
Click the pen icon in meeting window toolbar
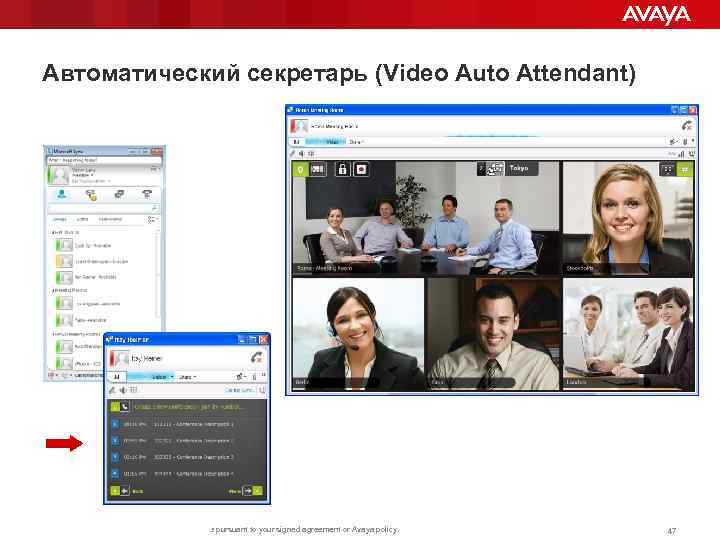coord(292,153)
